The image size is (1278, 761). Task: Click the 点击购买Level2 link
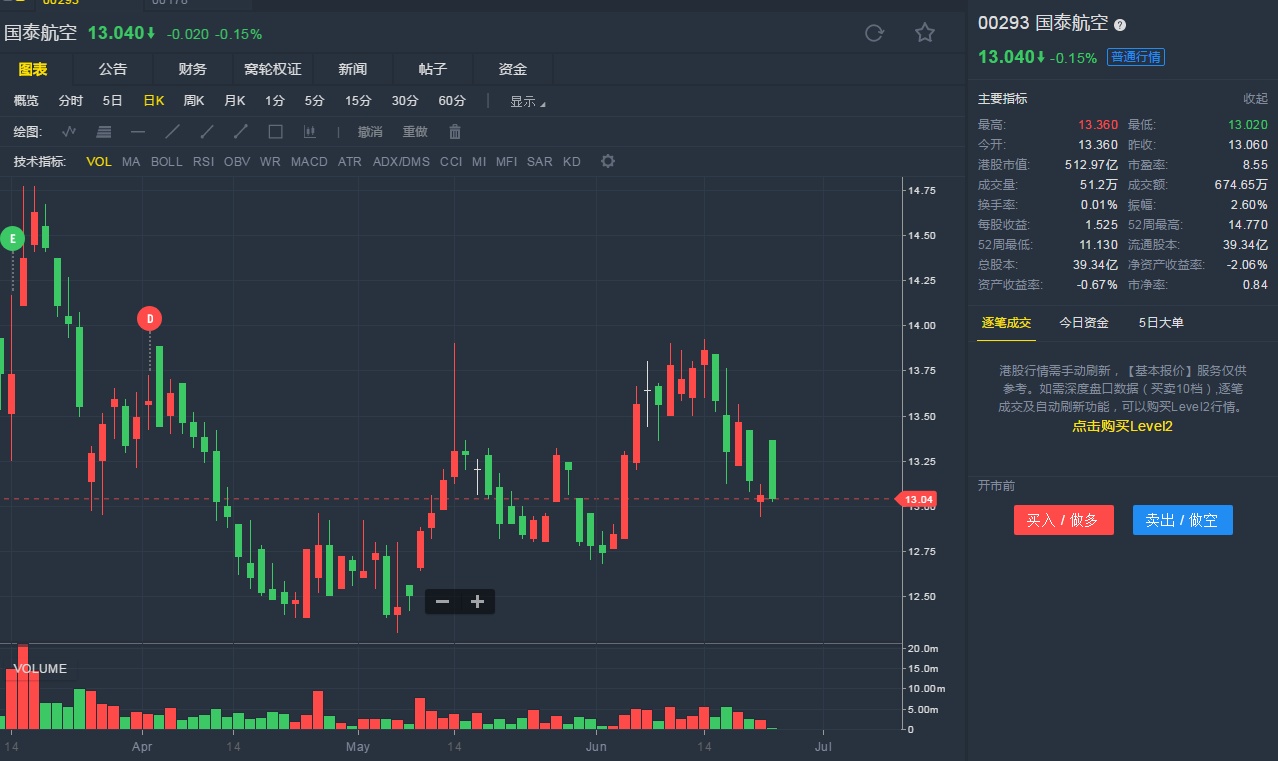[1122, 426]
